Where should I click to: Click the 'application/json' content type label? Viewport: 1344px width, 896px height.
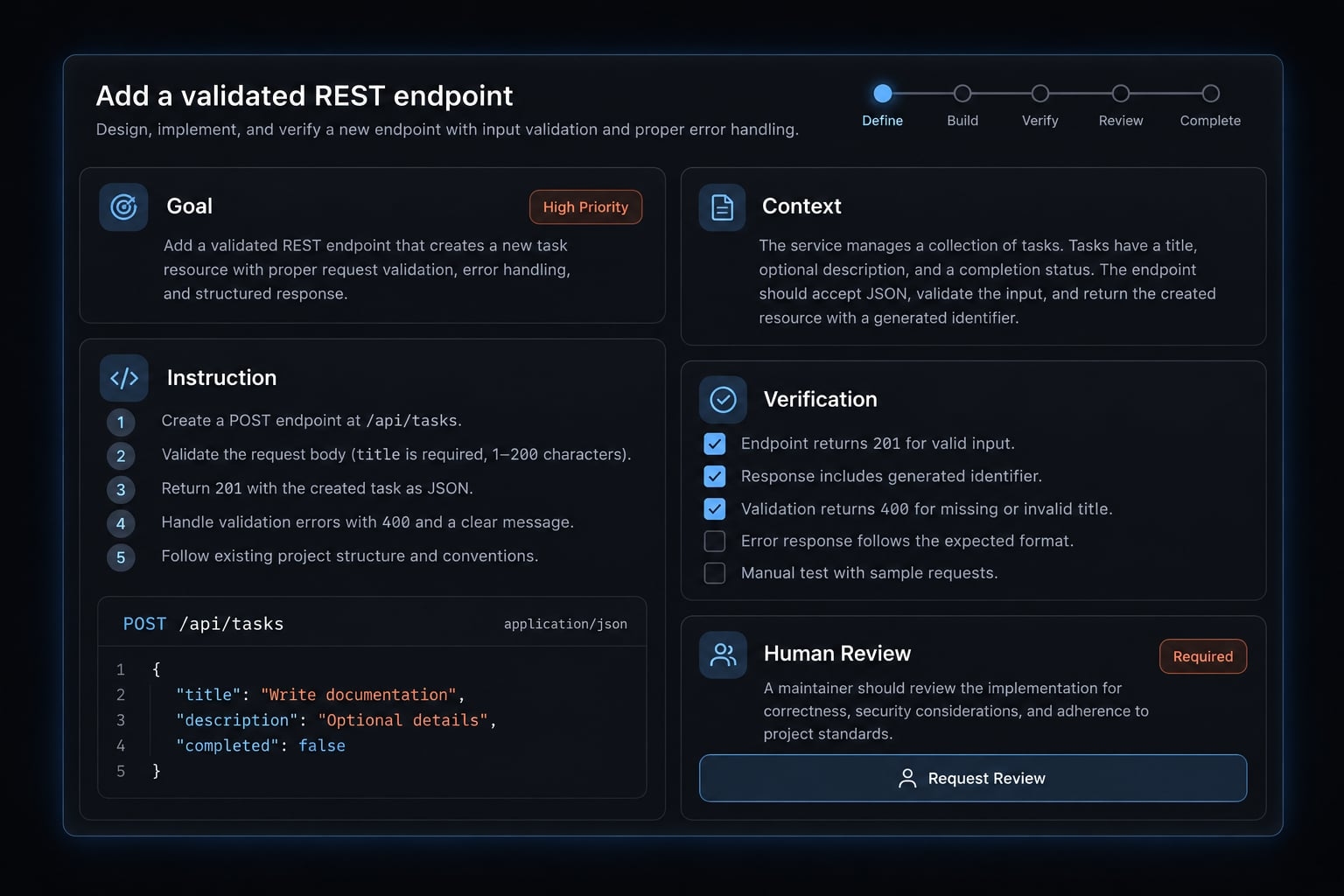565,624
